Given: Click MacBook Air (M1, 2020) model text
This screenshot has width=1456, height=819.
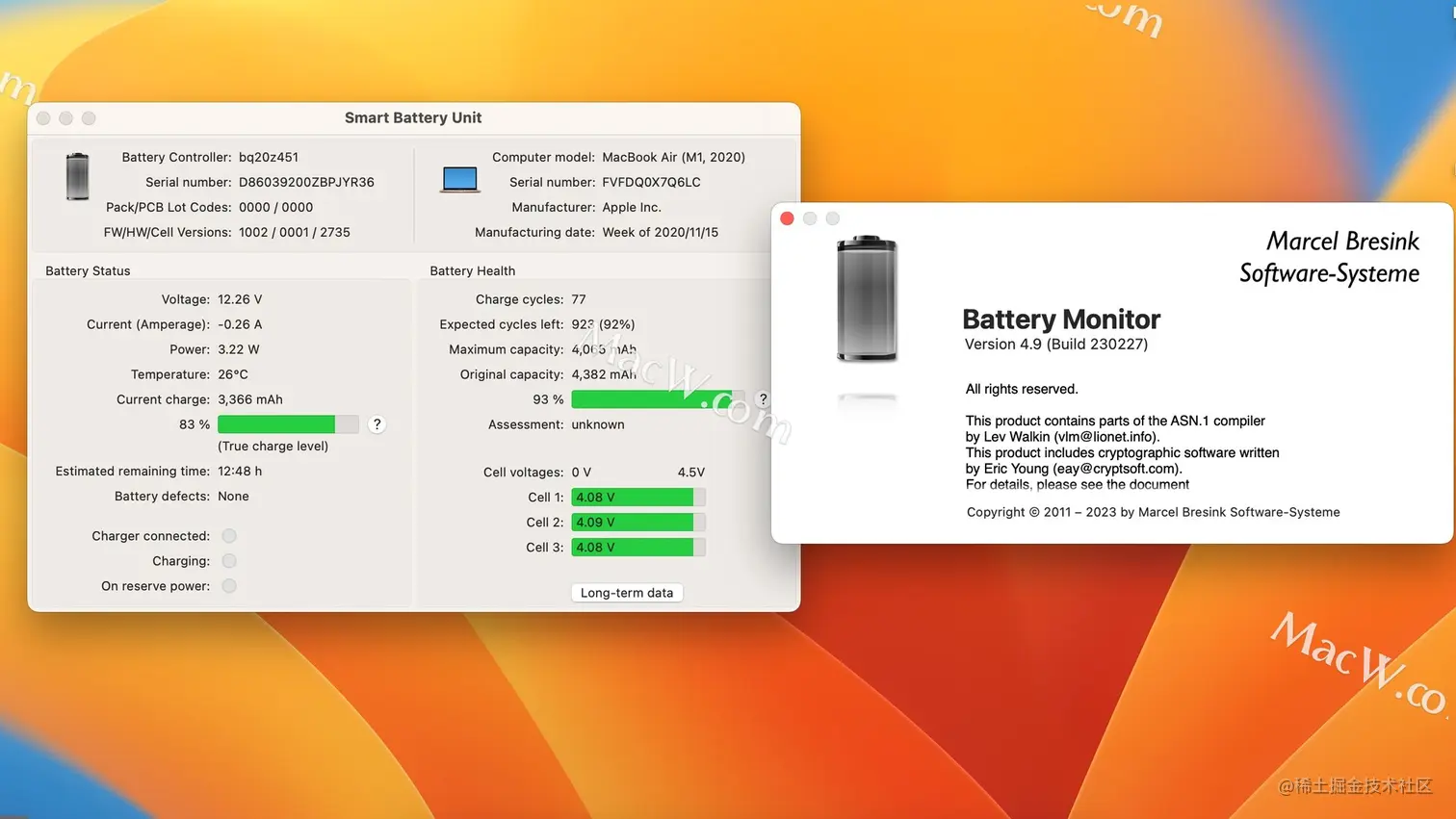Looking at the screenshot, I should point(673,157).
